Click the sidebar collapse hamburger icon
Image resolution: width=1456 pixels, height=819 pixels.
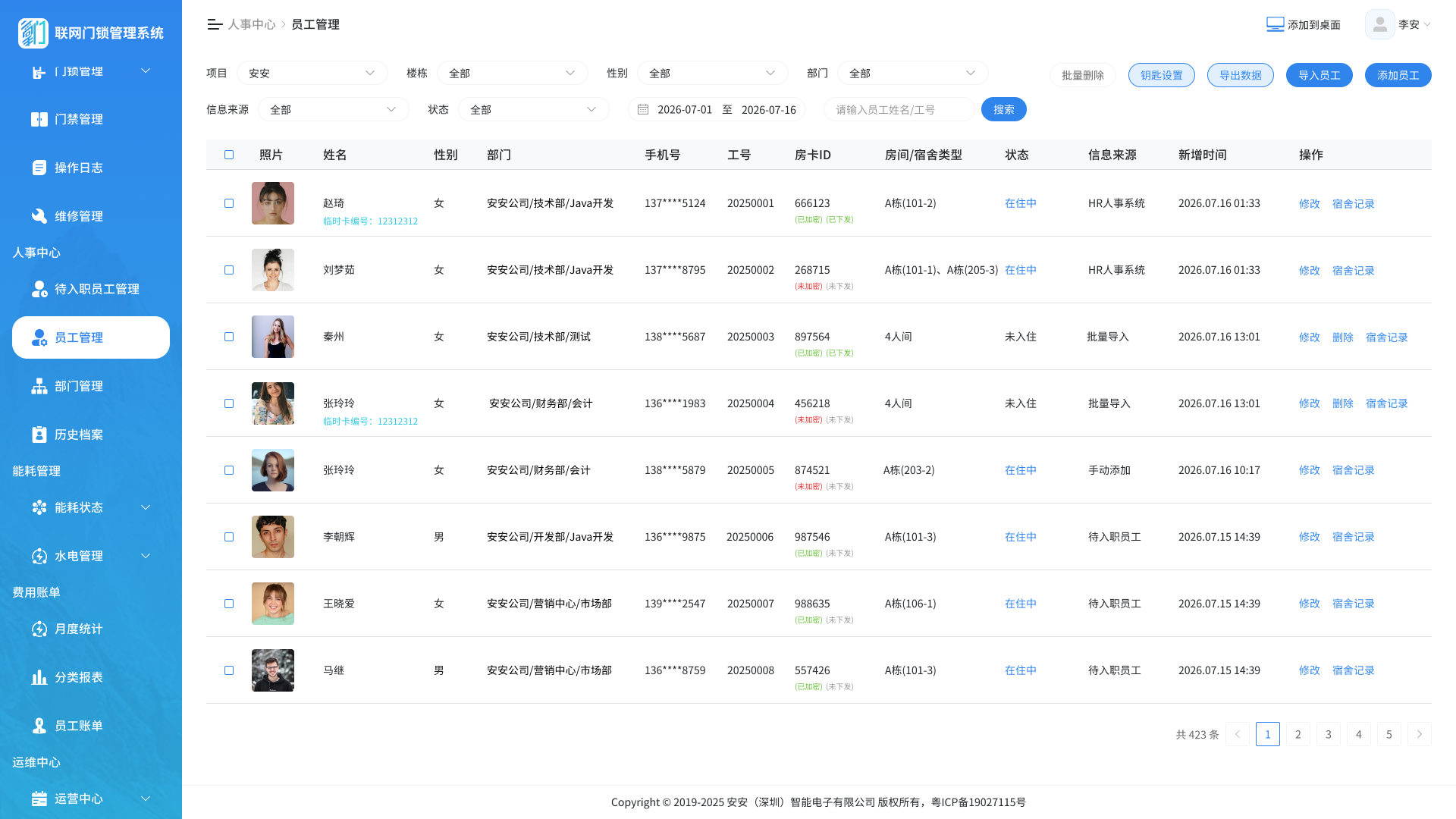click(x=215, y=24)
